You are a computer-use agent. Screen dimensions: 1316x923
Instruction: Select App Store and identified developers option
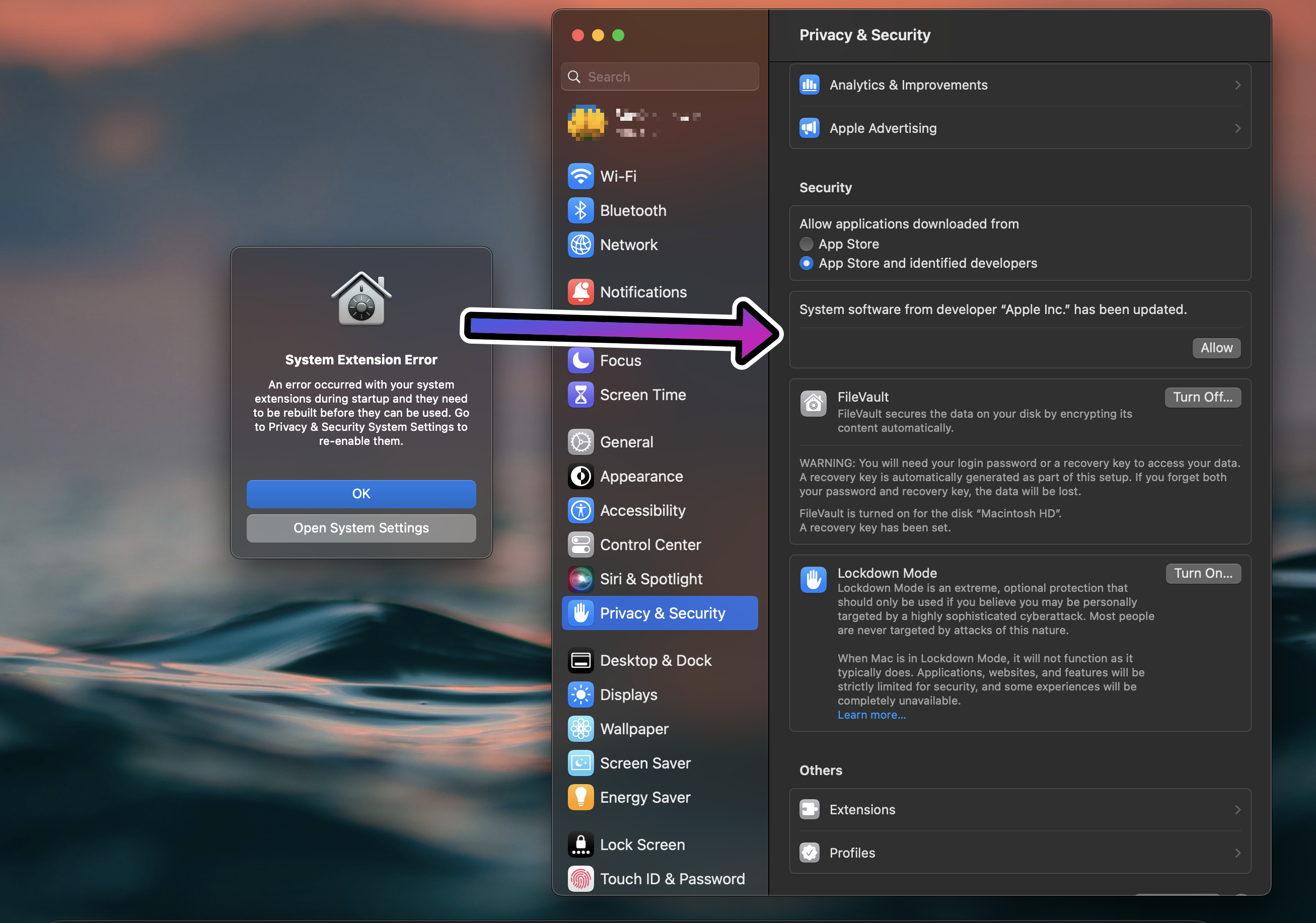coord(806,263)
